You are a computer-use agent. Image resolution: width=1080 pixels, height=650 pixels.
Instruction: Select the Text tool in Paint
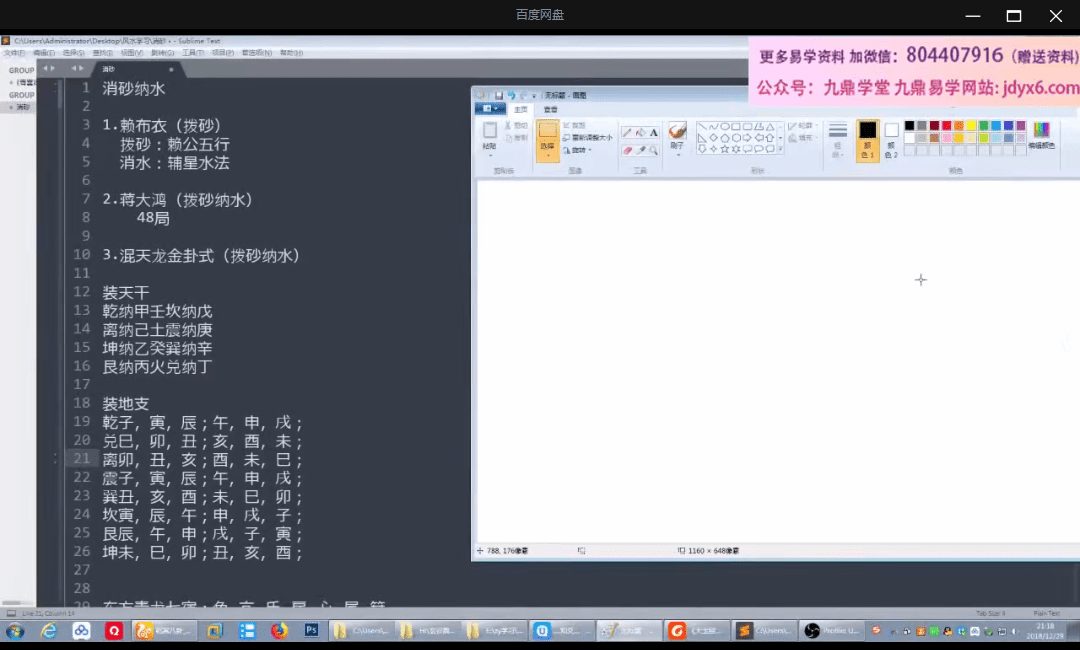pos(654,132)
